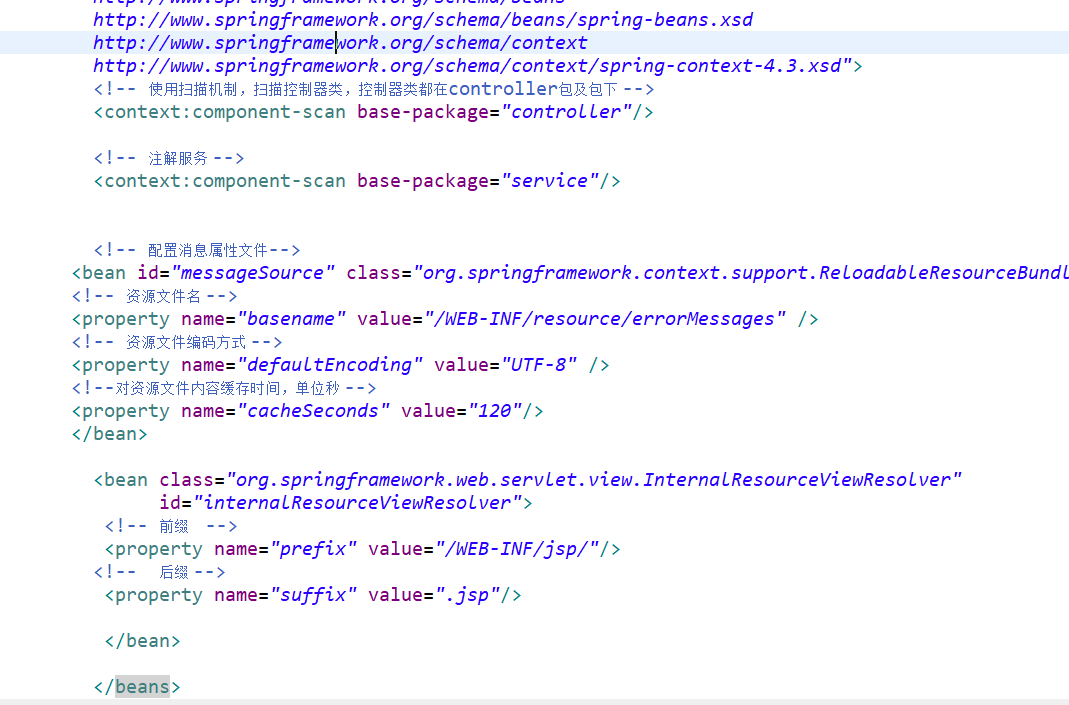Click the spring-beans.xsd schema URL line

click(423, 20)
